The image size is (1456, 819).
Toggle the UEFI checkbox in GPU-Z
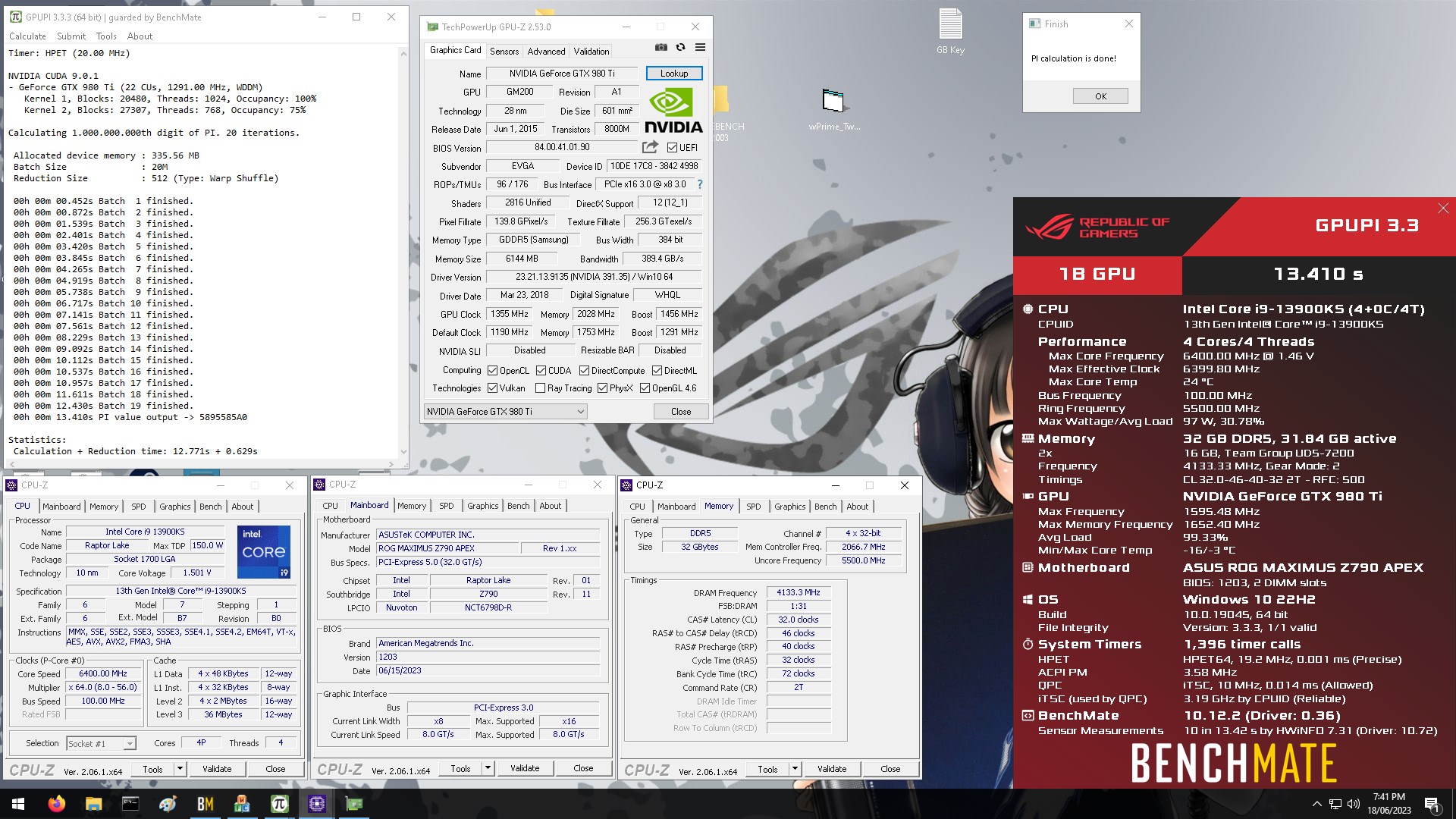pos(672,148)
